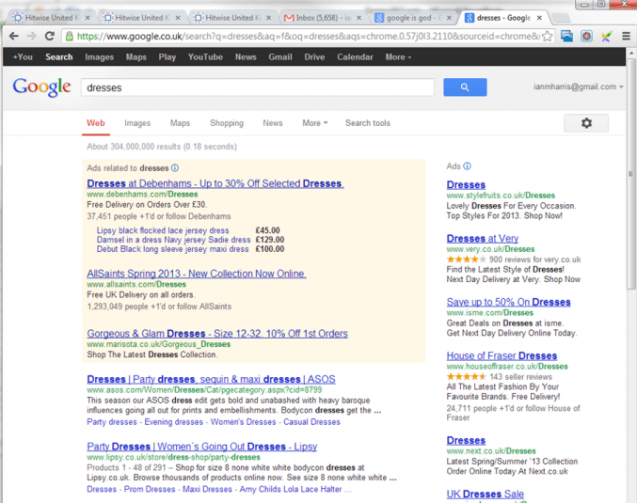Open Play from the black bar
The width and height of the screenshot is (637, 503).
click(x=167, y=57)
